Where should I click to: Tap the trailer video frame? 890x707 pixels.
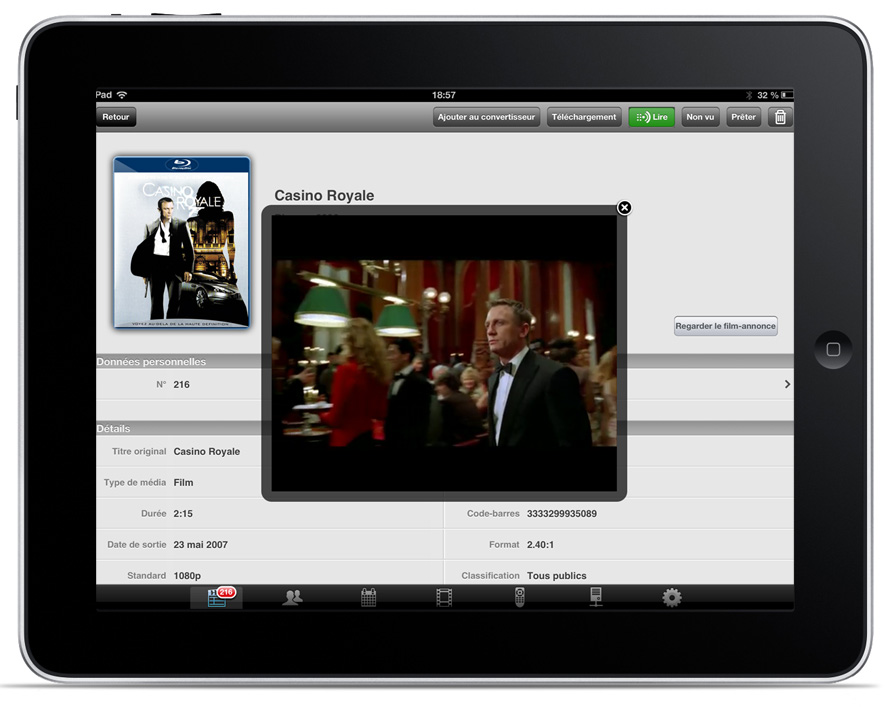444,353
